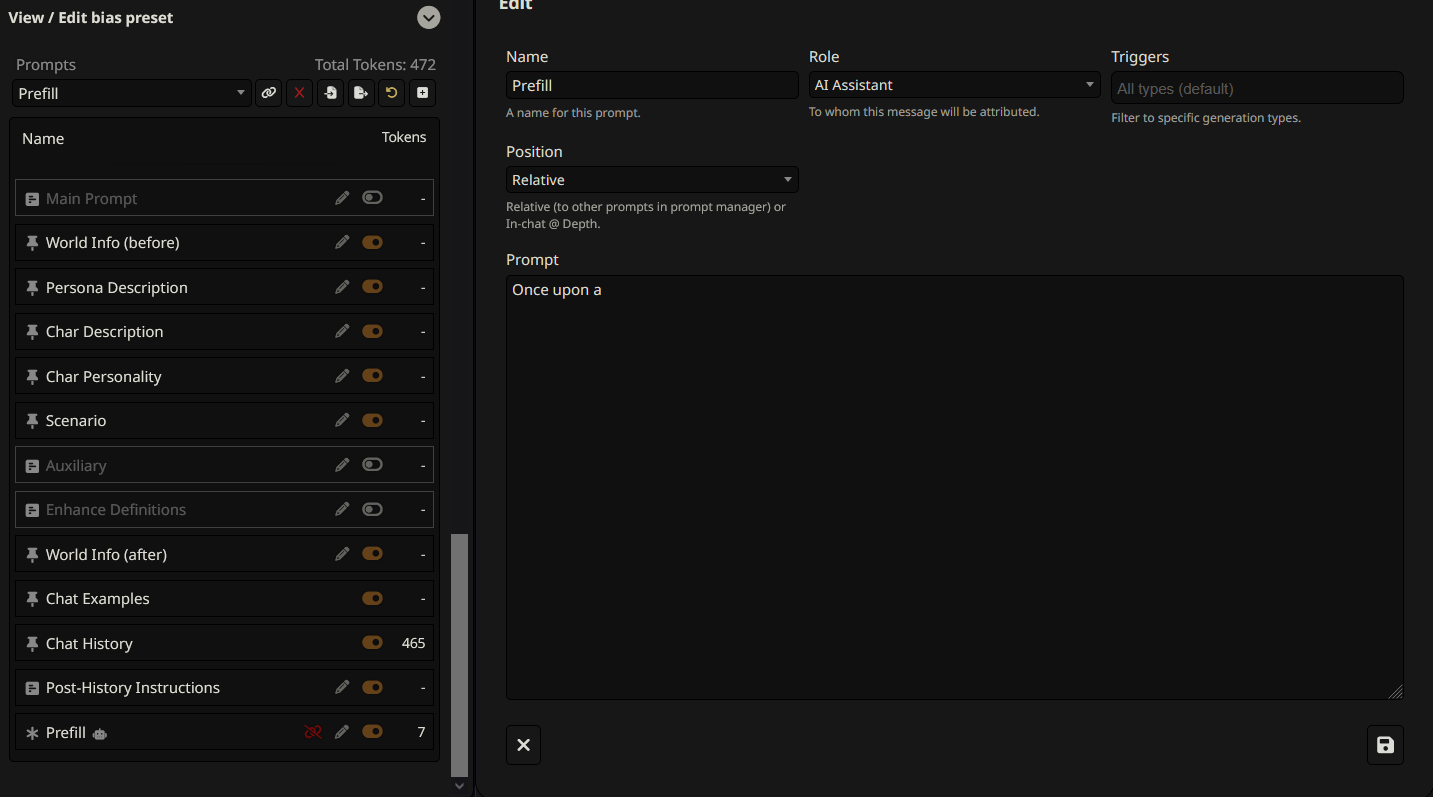Expand the Position dropdown set to Relative

point(652,180)
